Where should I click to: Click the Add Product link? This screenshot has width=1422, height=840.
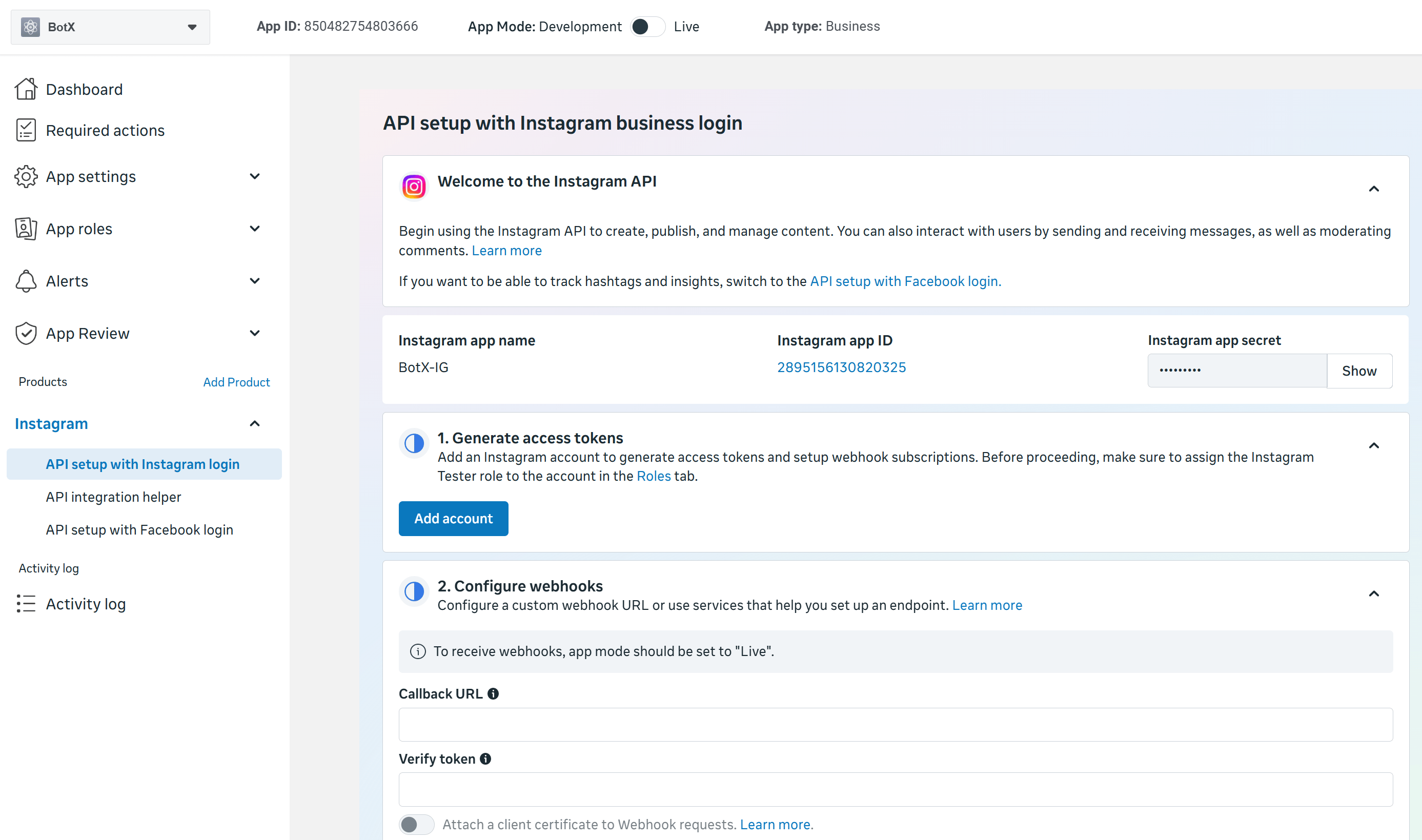click(x=237, y=382)
